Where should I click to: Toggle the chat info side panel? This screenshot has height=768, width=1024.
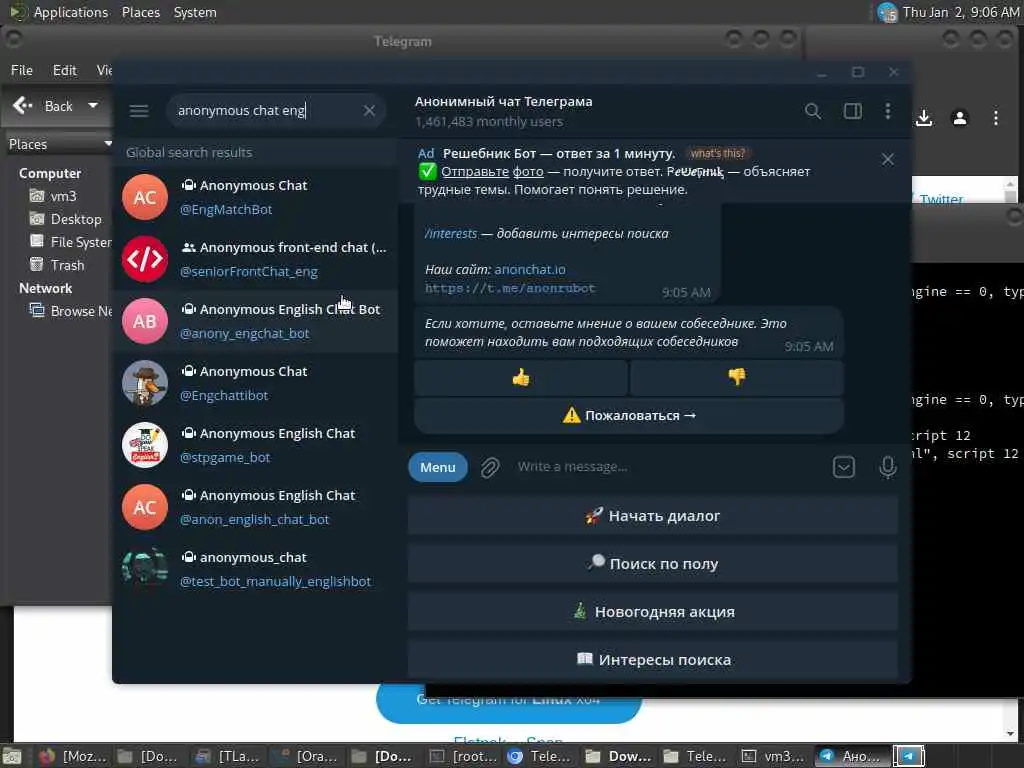pos(852,111)
